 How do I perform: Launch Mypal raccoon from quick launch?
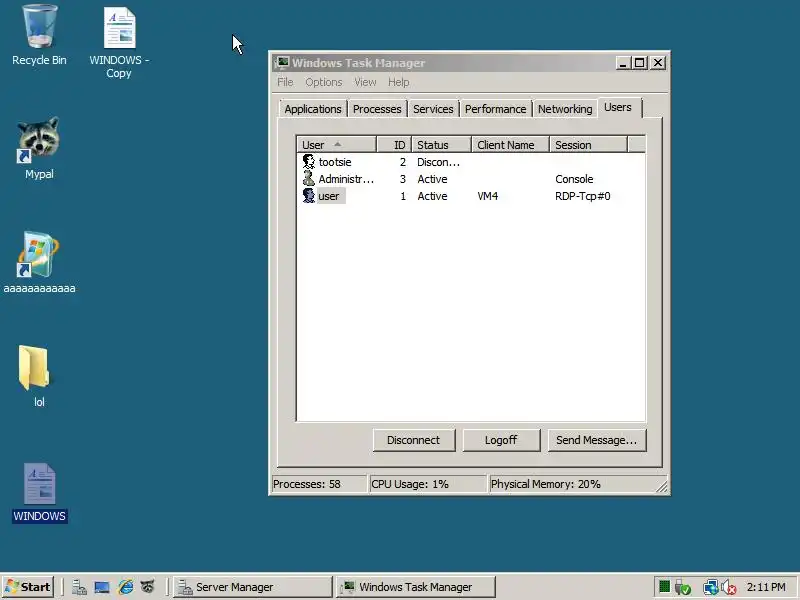[147, 587]
